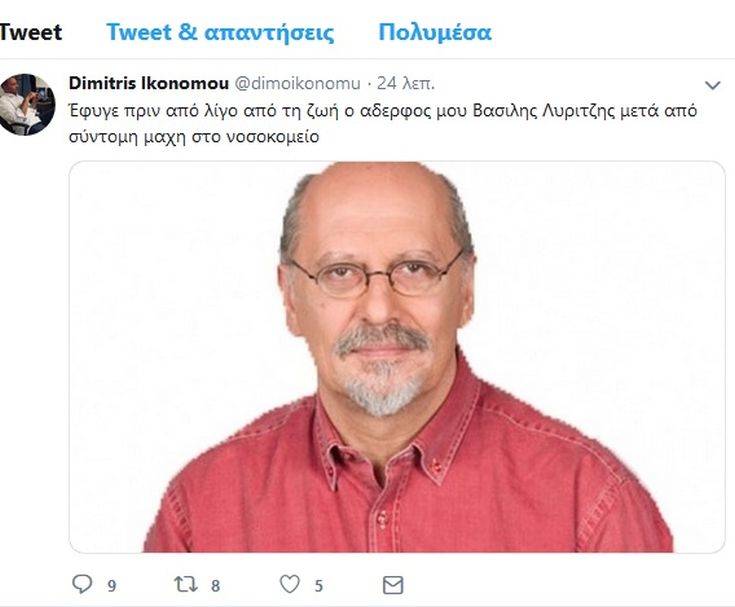Click the @dimoikonomu handle
This screenshot has width=735, height=607.
[297, 83]
